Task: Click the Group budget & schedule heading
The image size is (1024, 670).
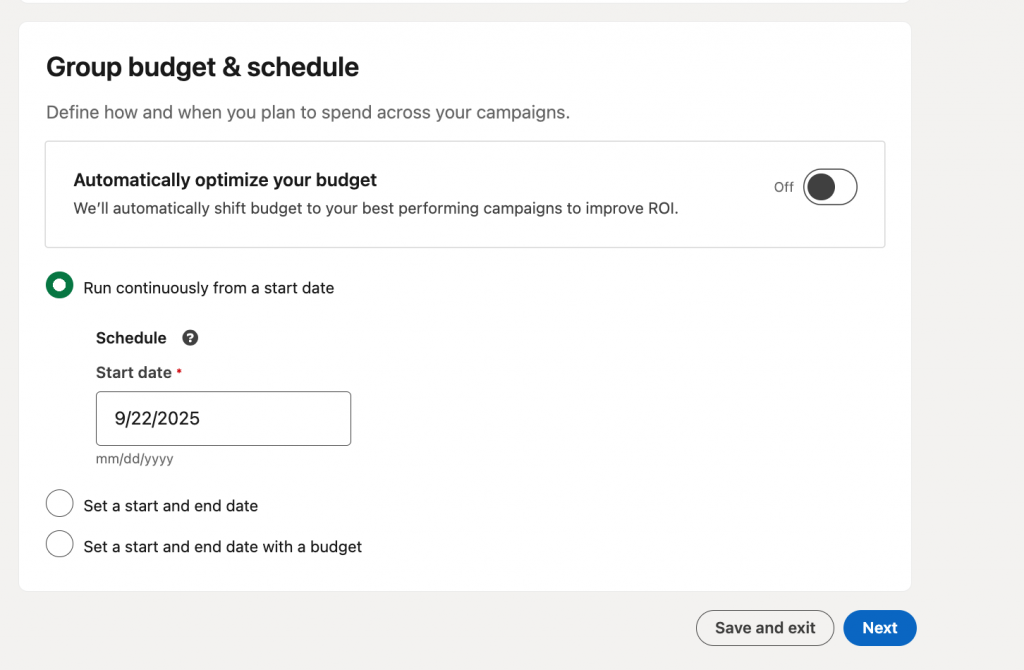Action: point(202,67)
